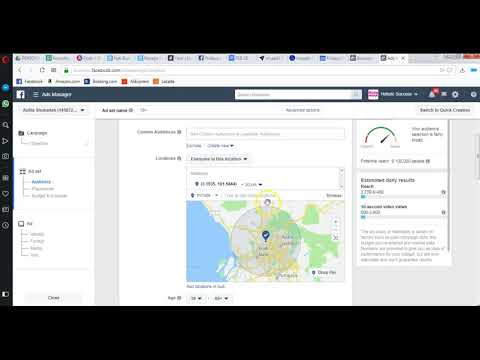Open the notifications bell icon
Screen dimensions: 480x360
pos(432,94)
